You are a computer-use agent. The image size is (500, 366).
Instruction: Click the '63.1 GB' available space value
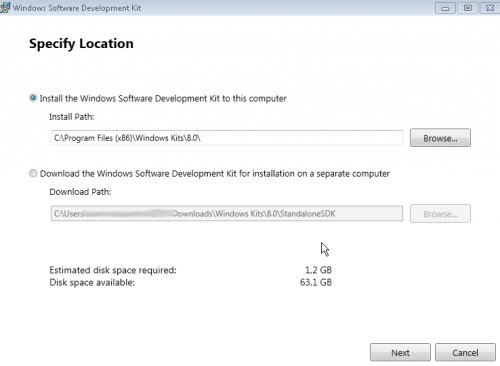[x=316, y=282]
